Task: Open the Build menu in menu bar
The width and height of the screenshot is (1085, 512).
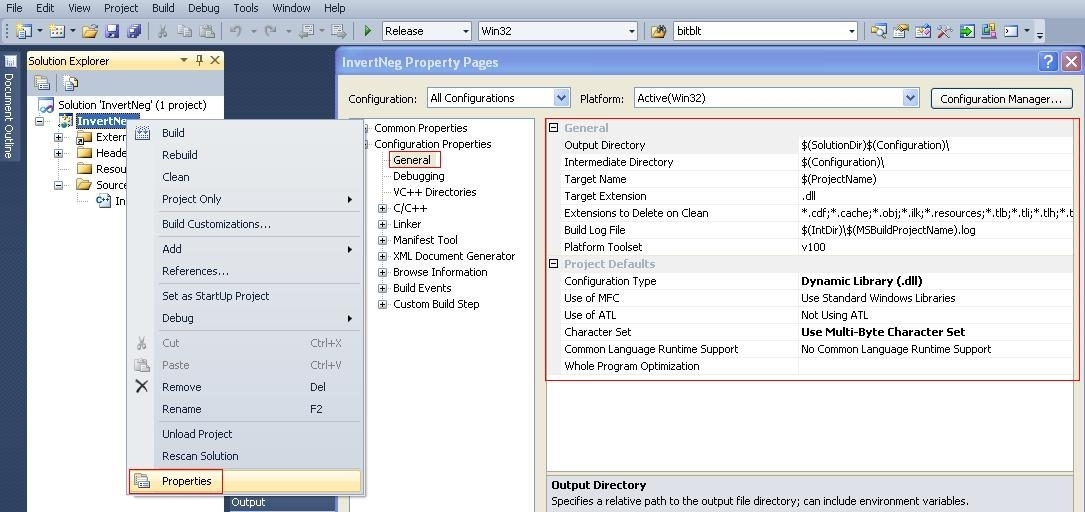Action: tap(163, 8)
